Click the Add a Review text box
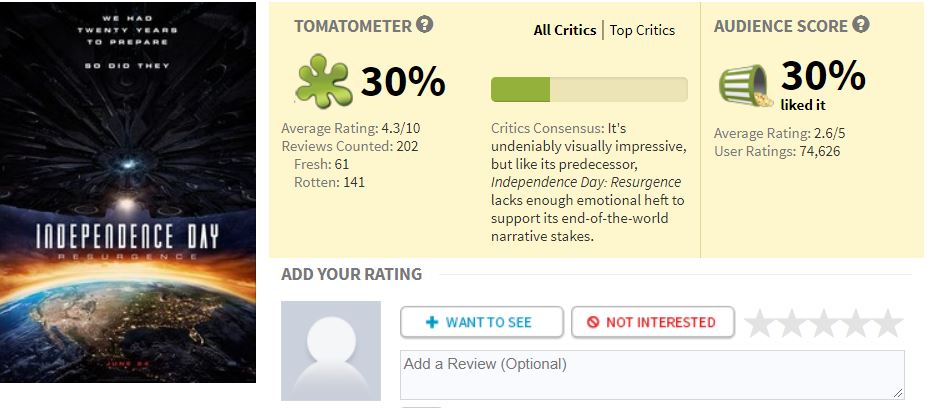This screenshot has height=408, width=926. click(x=652, y=375)
